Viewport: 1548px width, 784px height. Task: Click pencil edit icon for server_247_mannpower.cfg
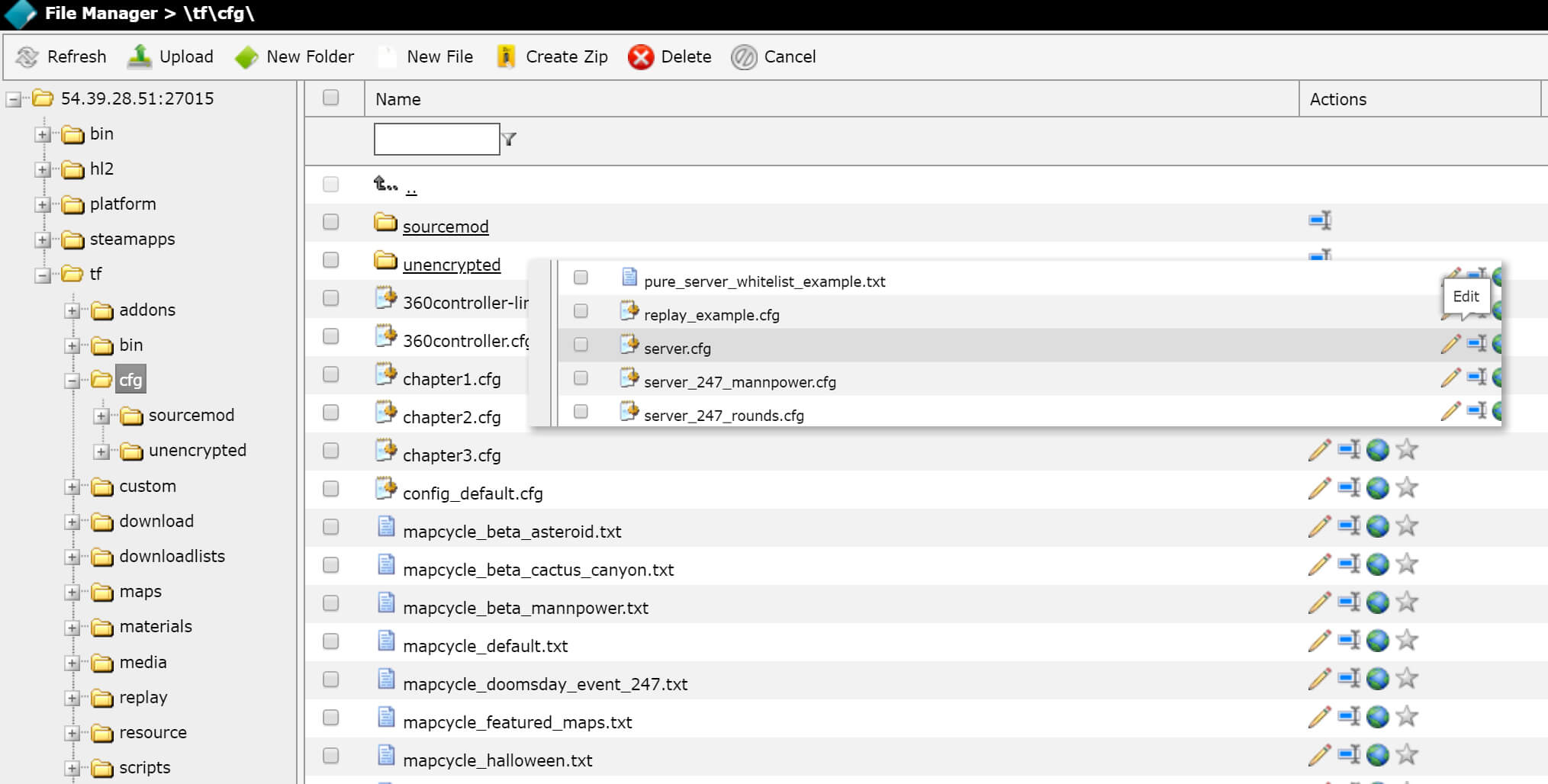(x=1450, y=378)
